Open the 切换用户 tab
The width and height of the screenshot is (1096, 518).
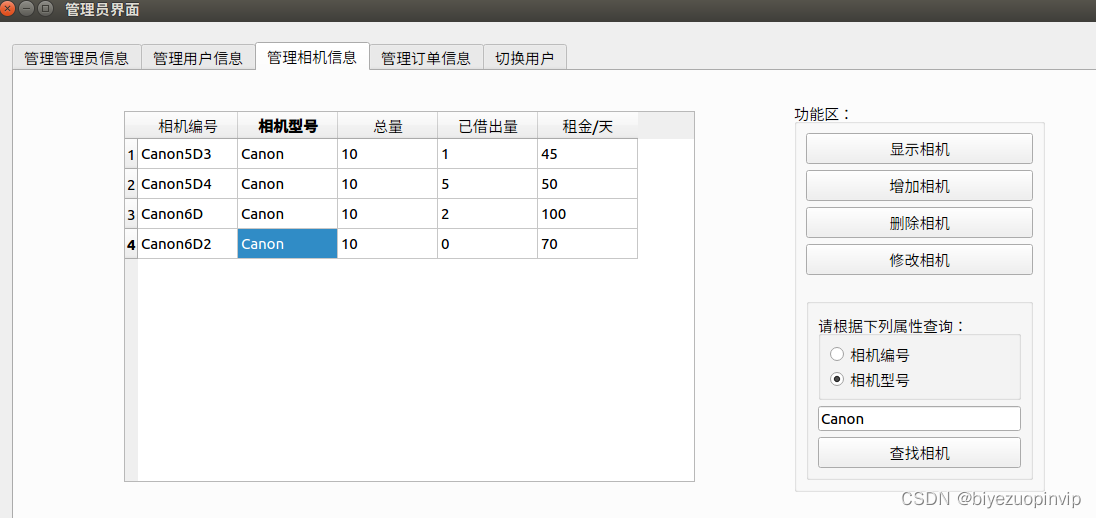(x=525, y=57)
